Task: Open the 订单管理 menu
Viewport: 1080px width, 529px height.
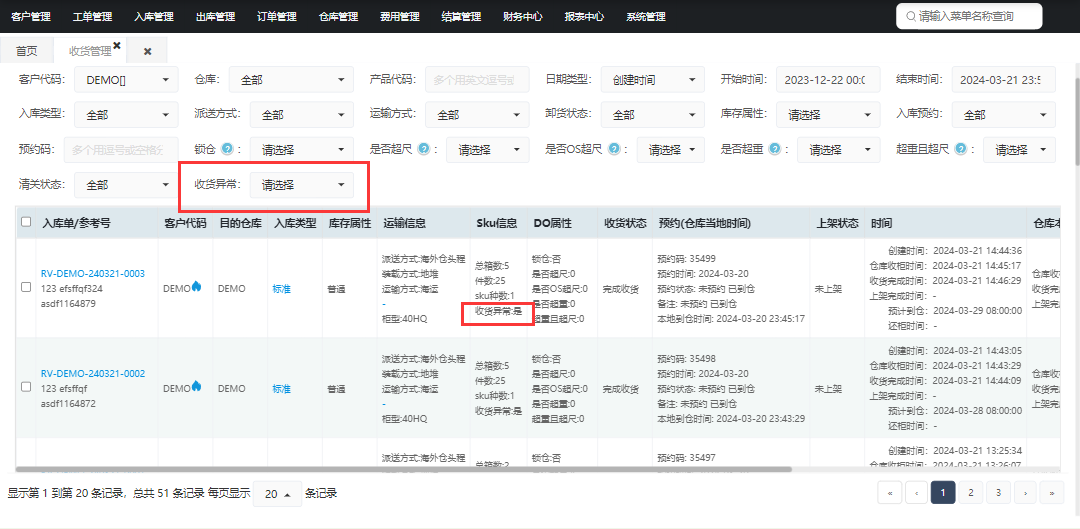Action: [277, 17]
